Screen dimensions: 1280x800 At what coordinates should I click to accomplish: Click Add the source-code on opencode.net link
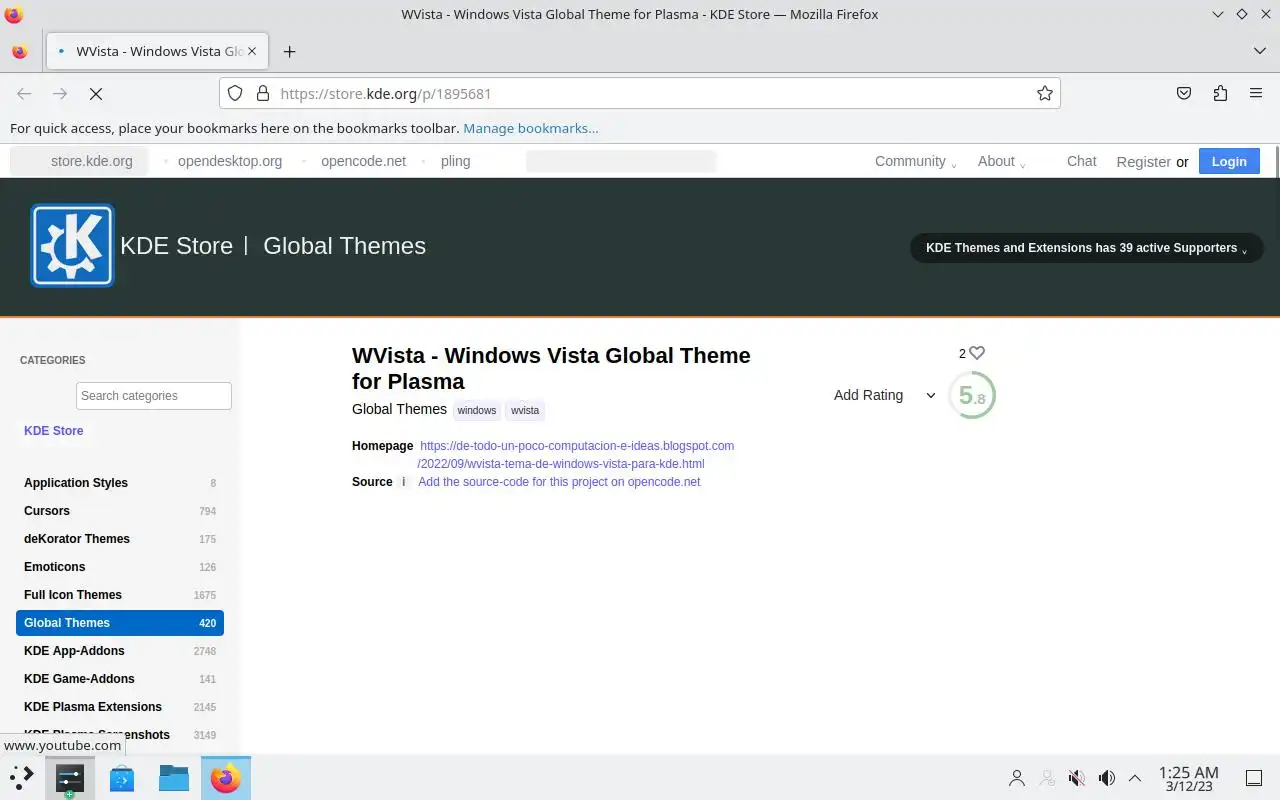tap(559, 482)
